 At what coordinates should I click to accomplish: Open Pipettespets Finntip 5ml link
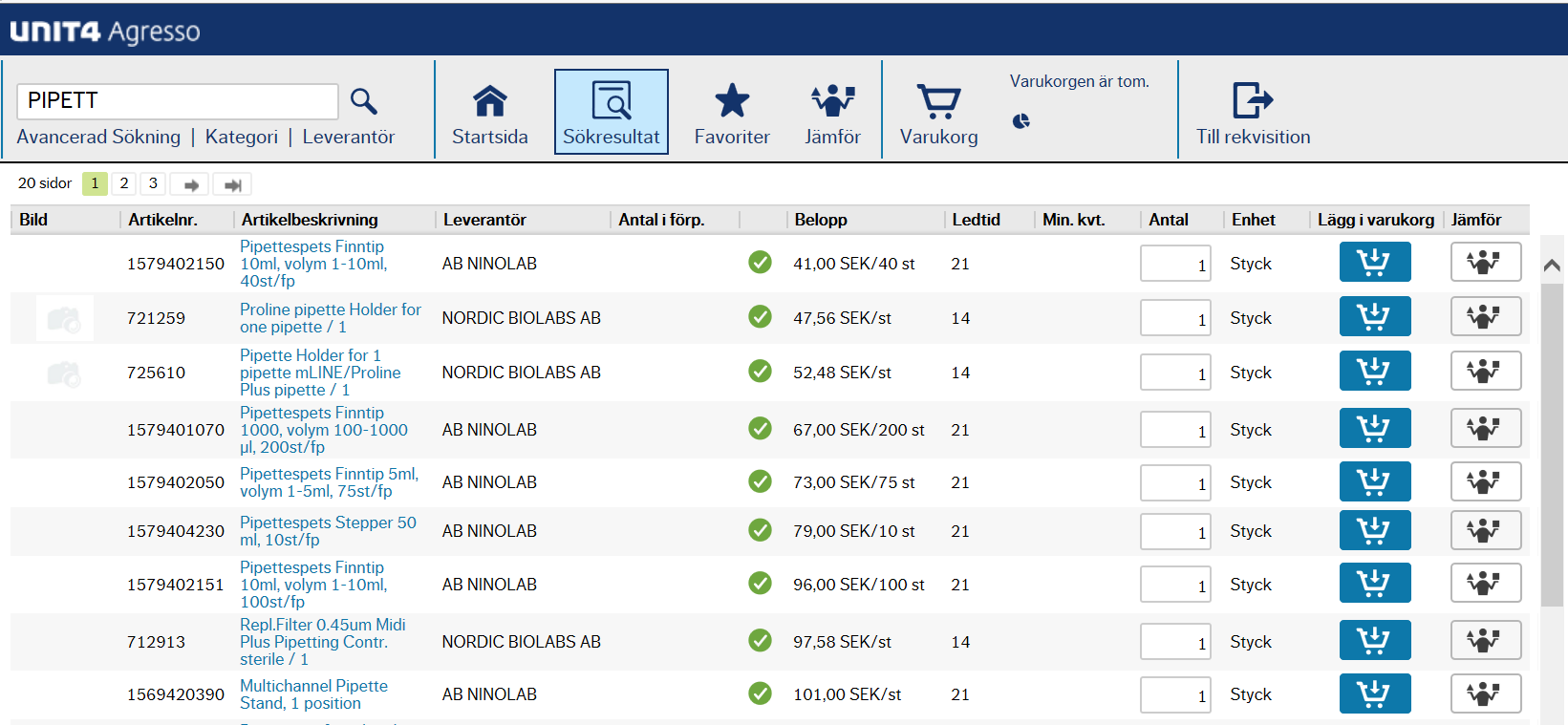329,482
